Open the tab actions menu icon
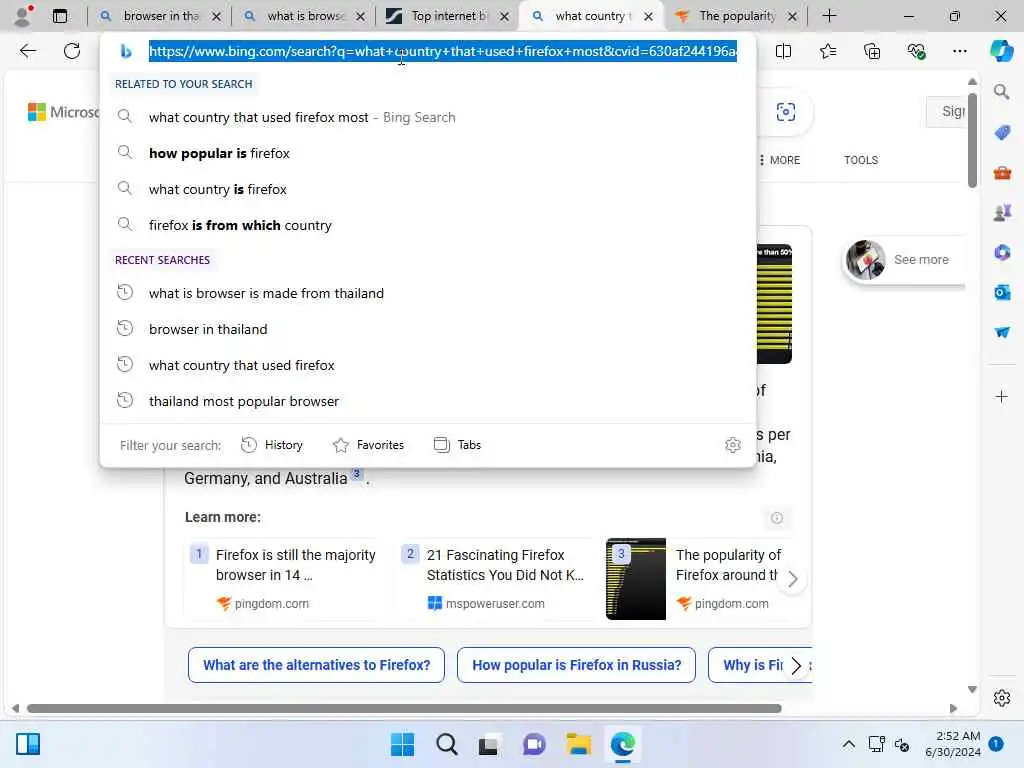This screenshot has width=1024, height=768. click(x=59, y=16)
